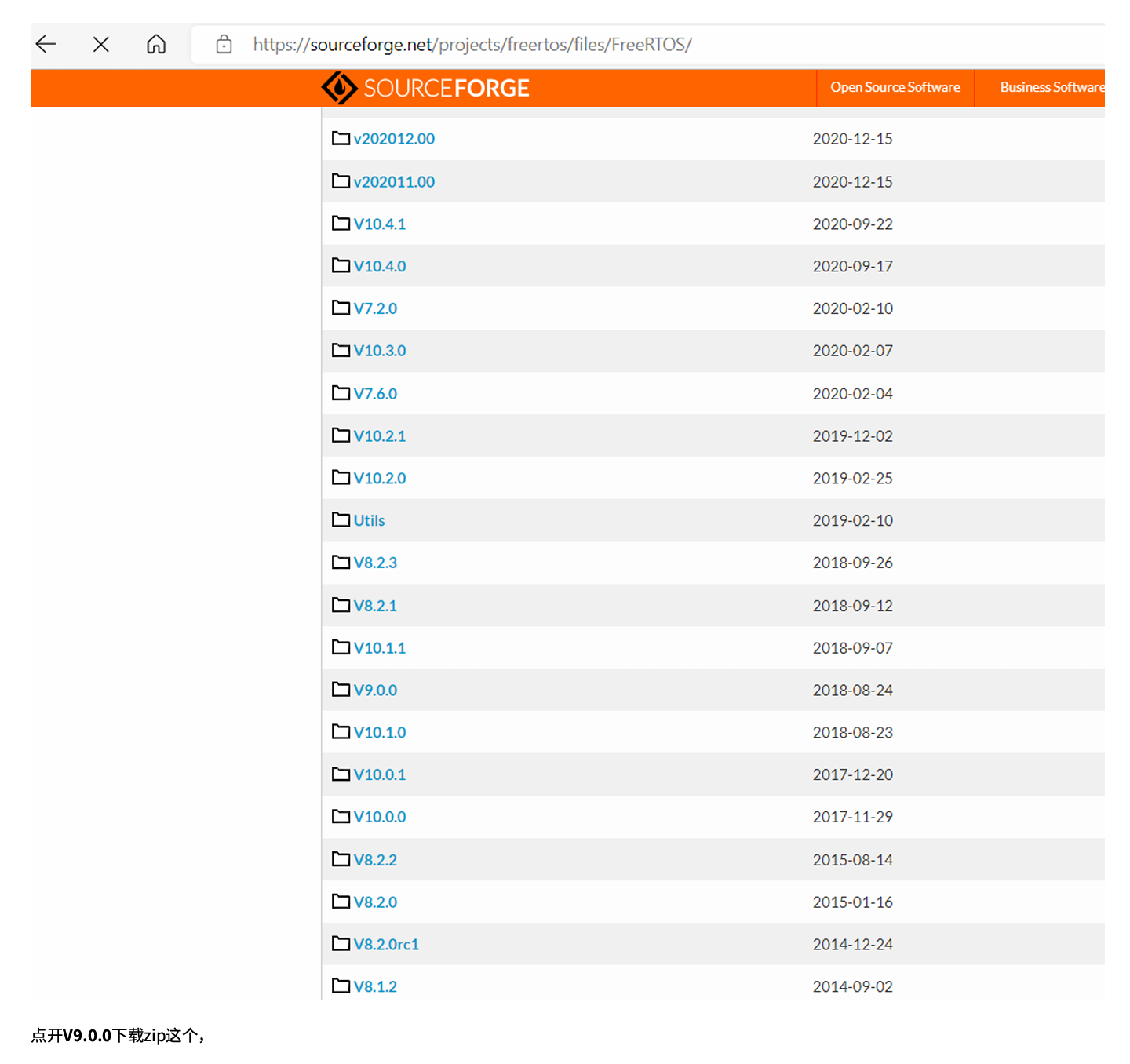Open the V7.6.0 folder link
This screenshot has width=1130, height=1064.
click(x=375, y=394)
